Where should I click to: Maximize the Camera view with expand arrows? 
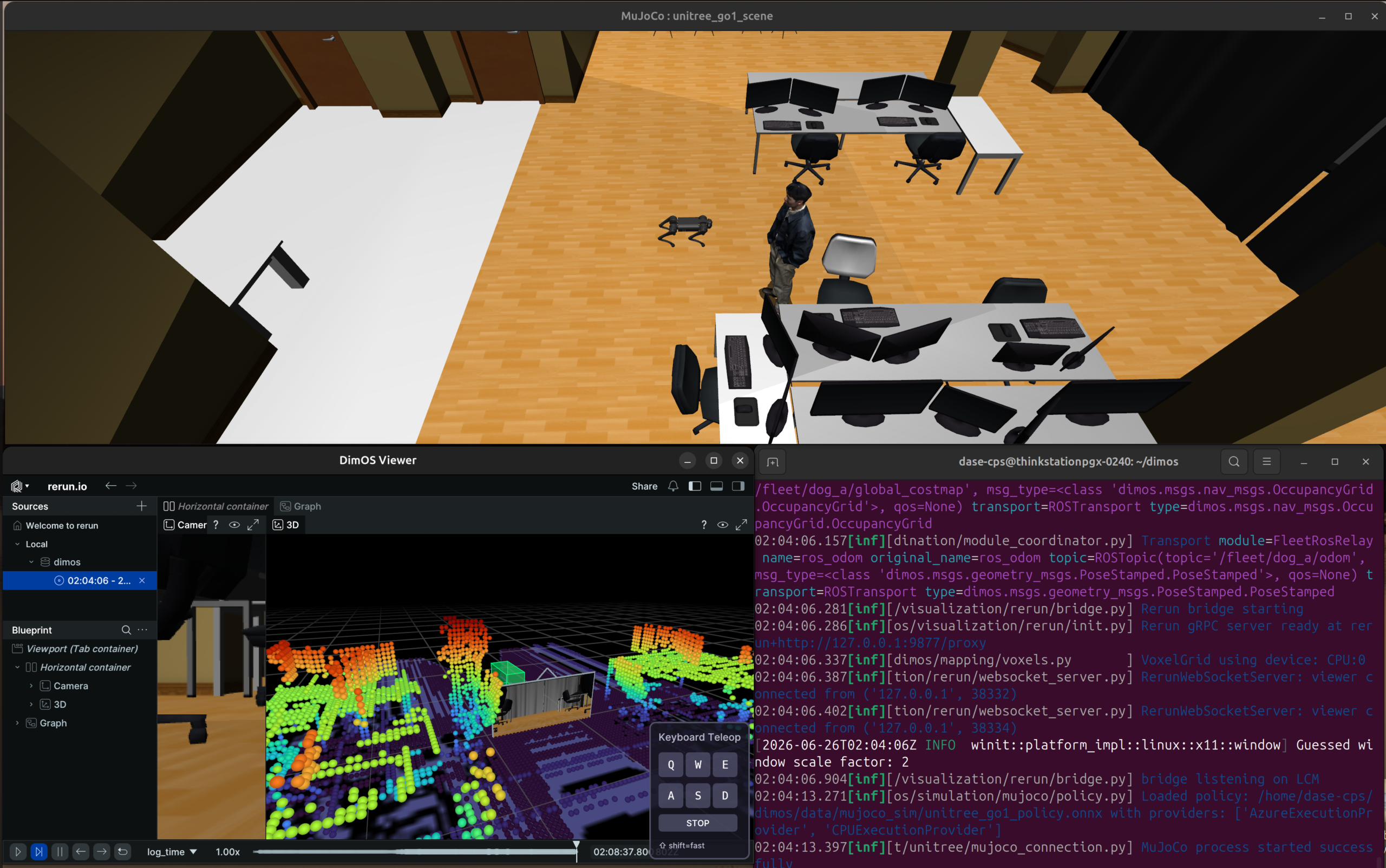tap(253, 525)
